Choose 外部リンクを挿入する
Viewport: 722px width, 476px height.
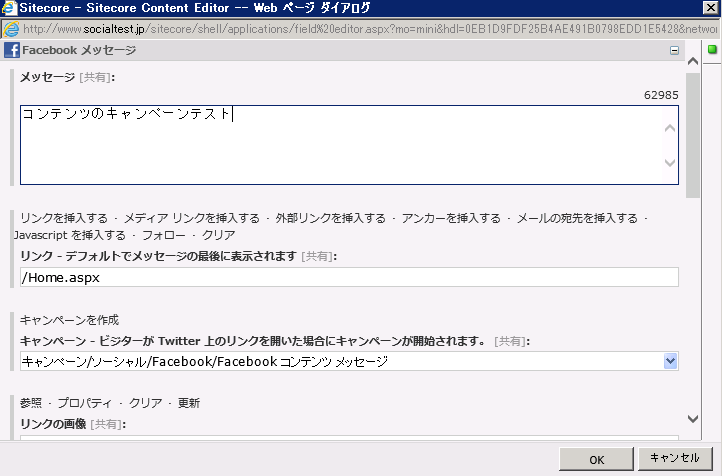pos(330,218)
